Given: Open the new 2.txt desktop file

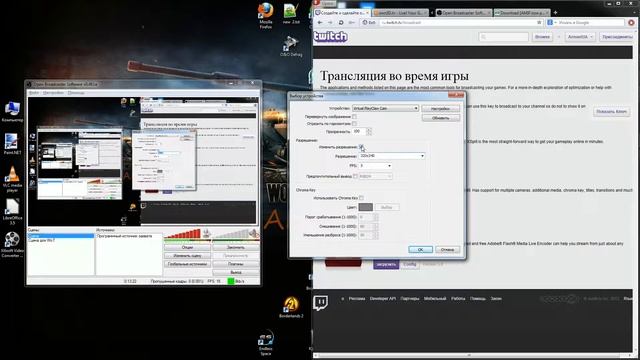Looking at the screenshot, I should click(291, 13).
